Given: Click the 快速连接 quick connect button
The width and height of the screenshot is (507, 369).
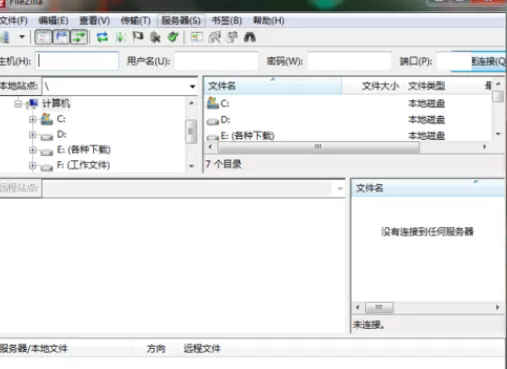Looking at the screenshot, I should pos(489,61).
